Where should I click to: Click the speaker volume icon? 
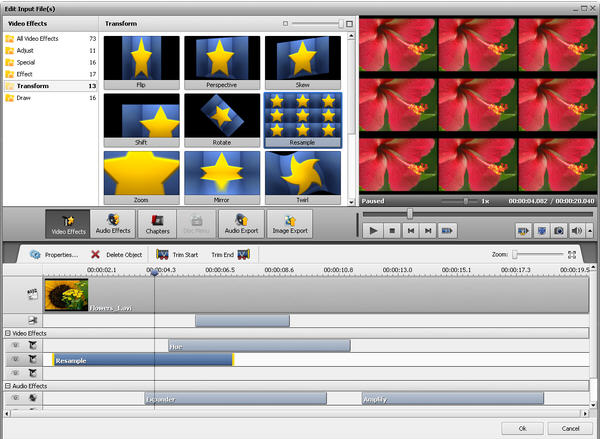(x=577, y=230)
